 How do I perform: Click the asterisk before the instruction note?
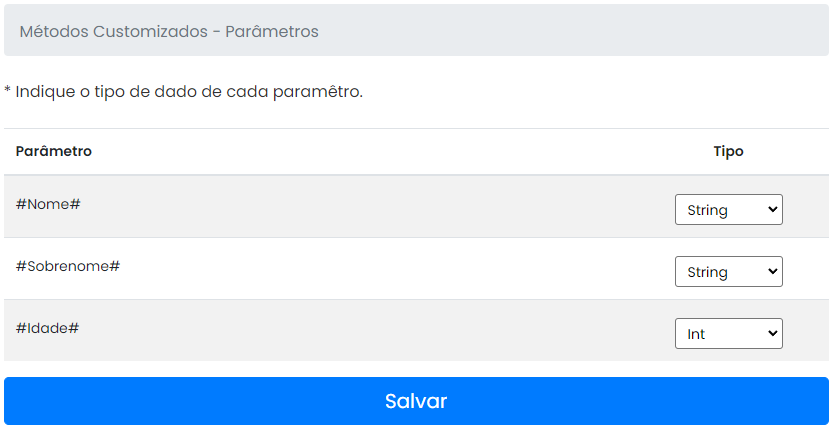[8, 91]
